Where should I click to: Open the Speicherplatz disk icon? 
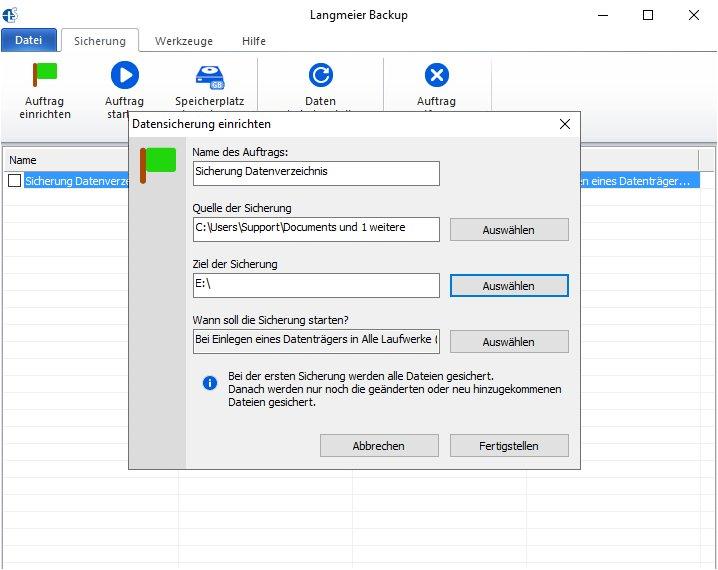[x=210, y=77]
